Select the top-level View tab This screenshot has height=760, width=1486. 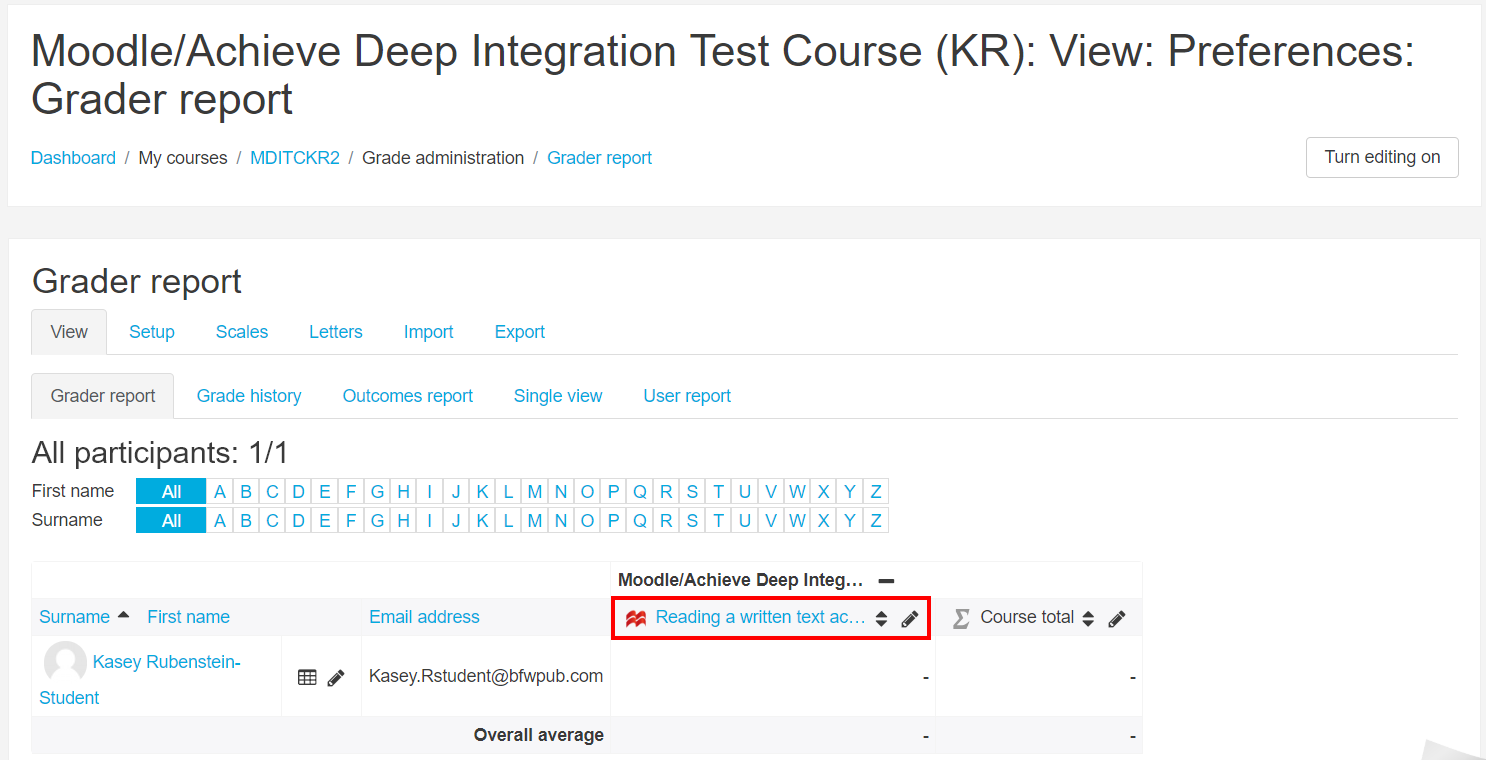coord(69,332)
